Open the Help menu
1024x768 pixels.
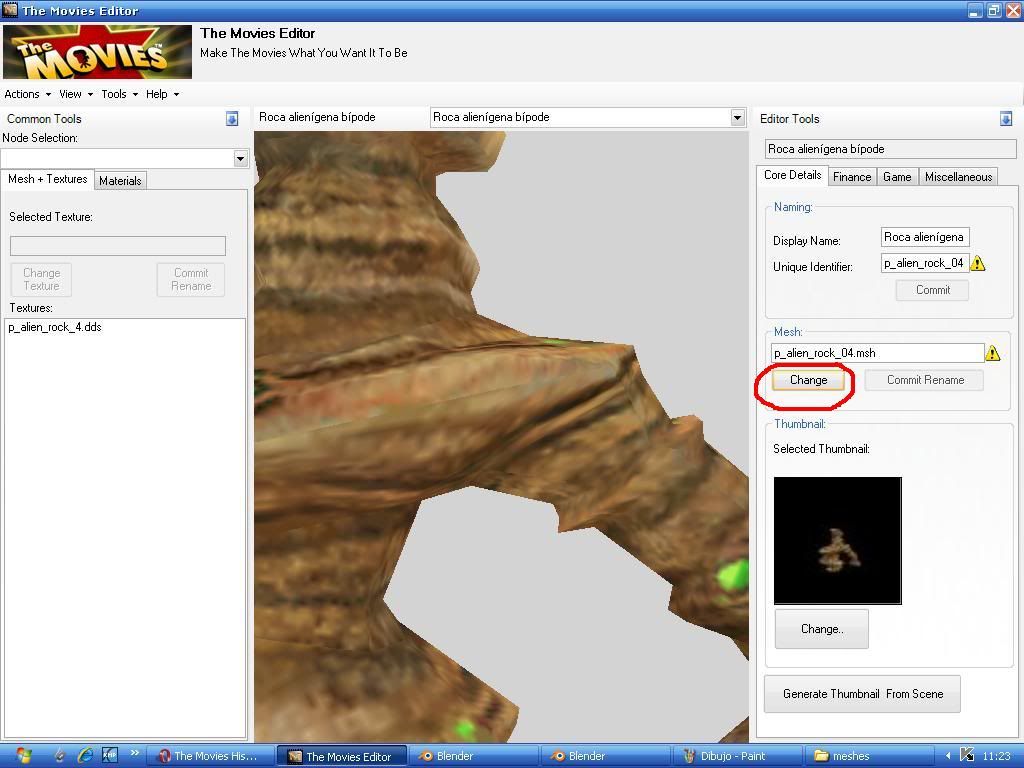[162, 94]
